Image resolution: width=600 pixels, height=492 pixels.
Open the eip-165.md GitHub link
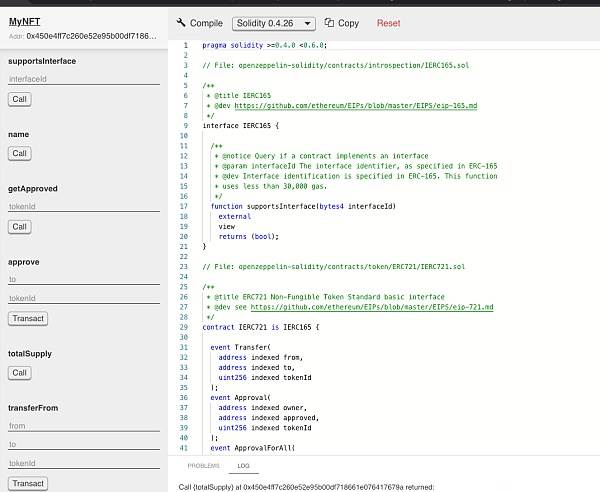tap(356, 106)
